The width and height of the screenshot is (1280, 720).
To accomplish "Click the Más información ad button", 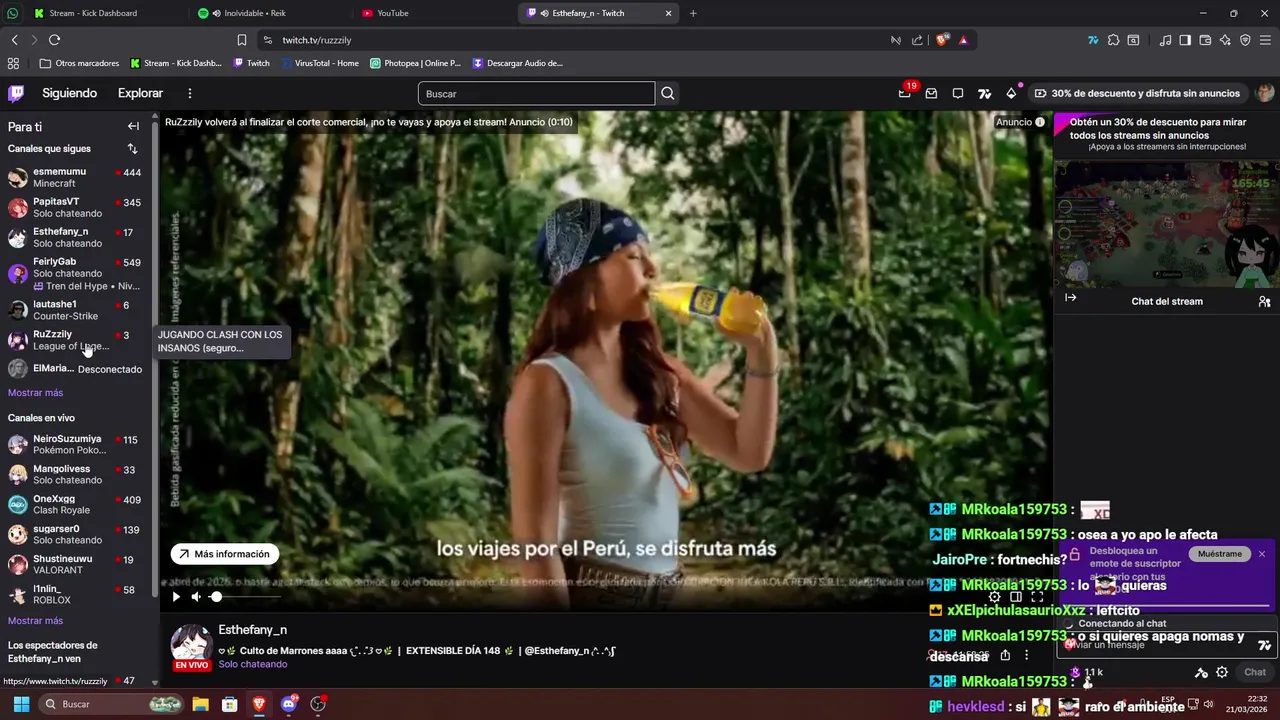I will (x=224, y=554).
